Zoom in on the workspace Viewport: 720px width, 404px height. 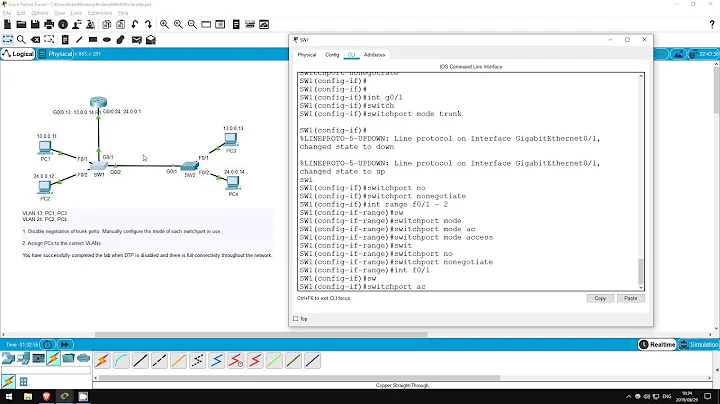pos(164,24)
